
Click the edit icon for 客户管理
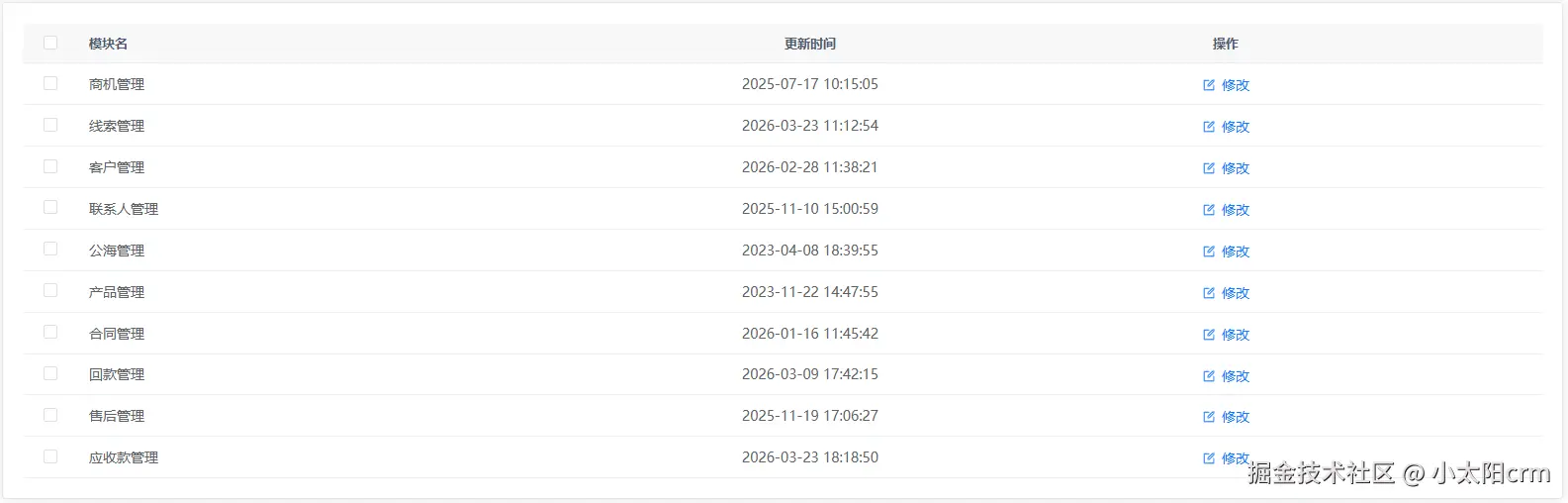(1208, 168)
